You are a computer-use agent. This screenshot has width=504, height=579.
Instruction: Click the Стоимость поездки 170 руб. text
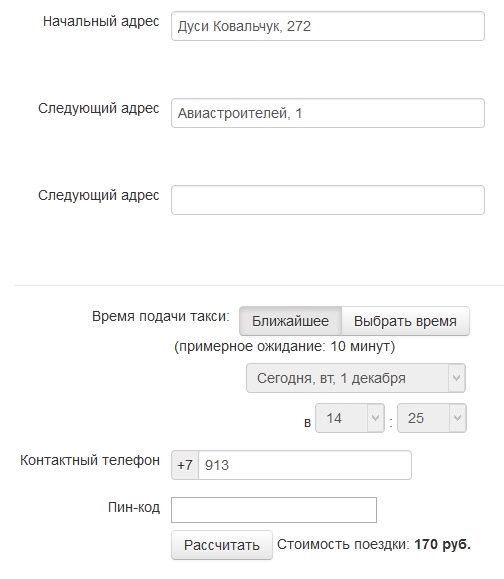click(374, 544)
